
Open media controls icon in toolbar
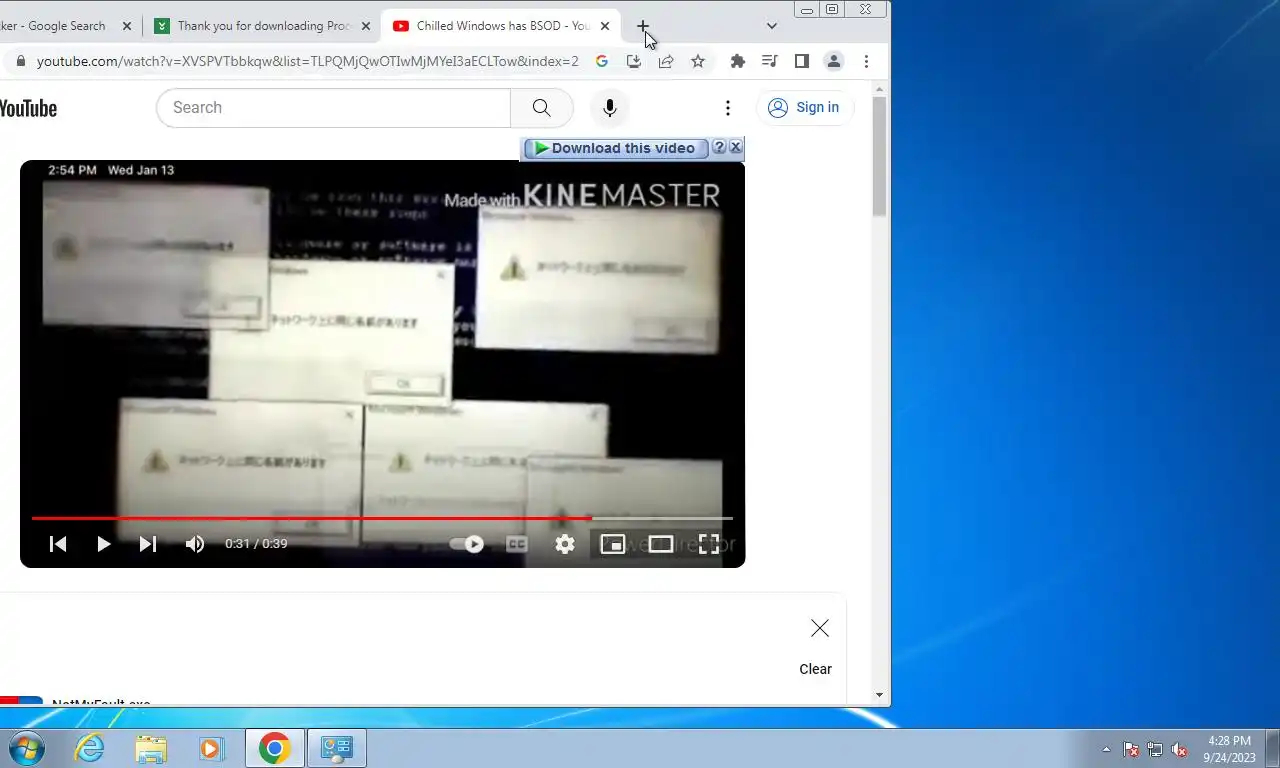(769, 61)
